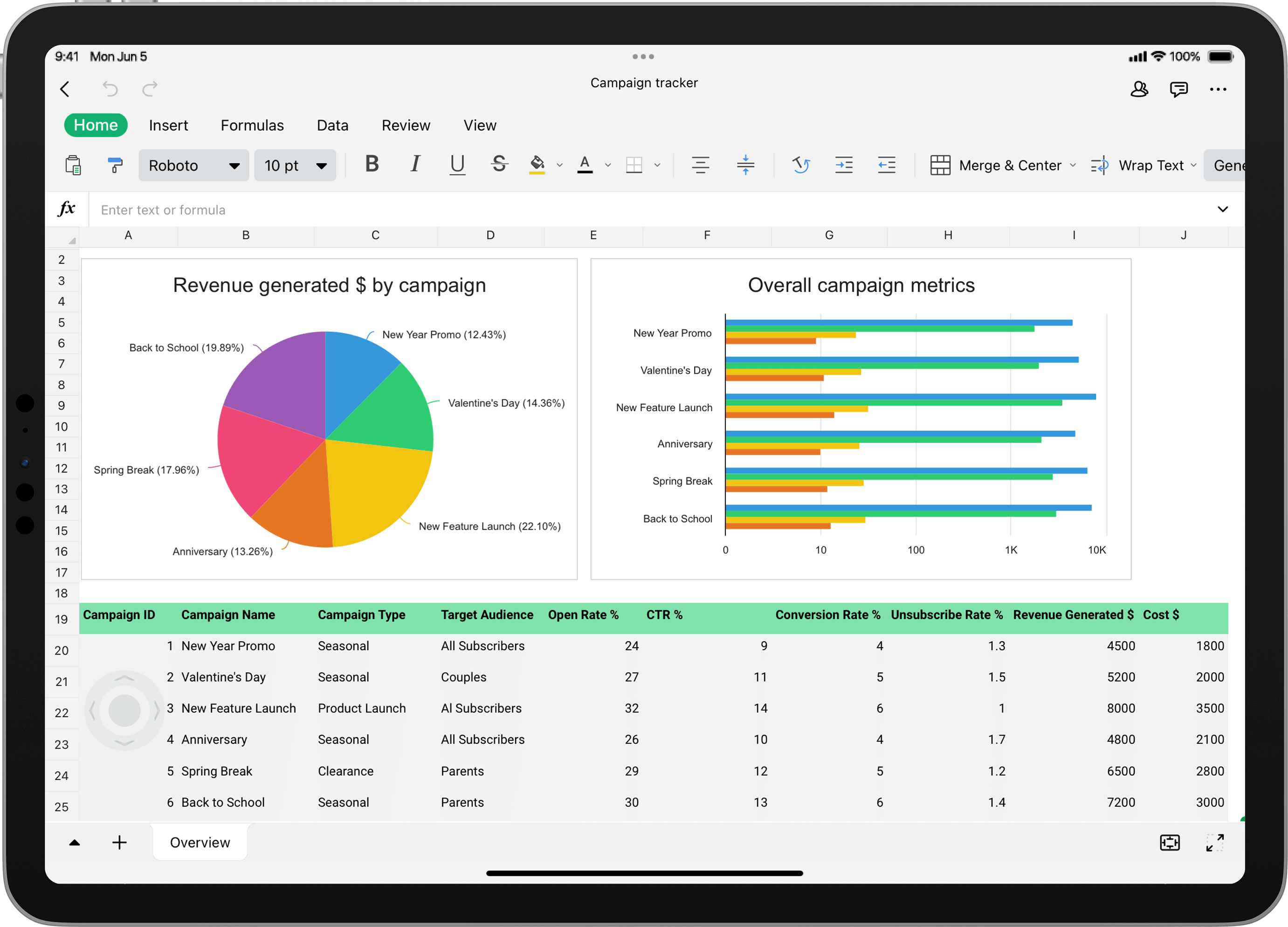Switch to the Formulas tab
The image size is (1288, 927).
click(252, 125)
